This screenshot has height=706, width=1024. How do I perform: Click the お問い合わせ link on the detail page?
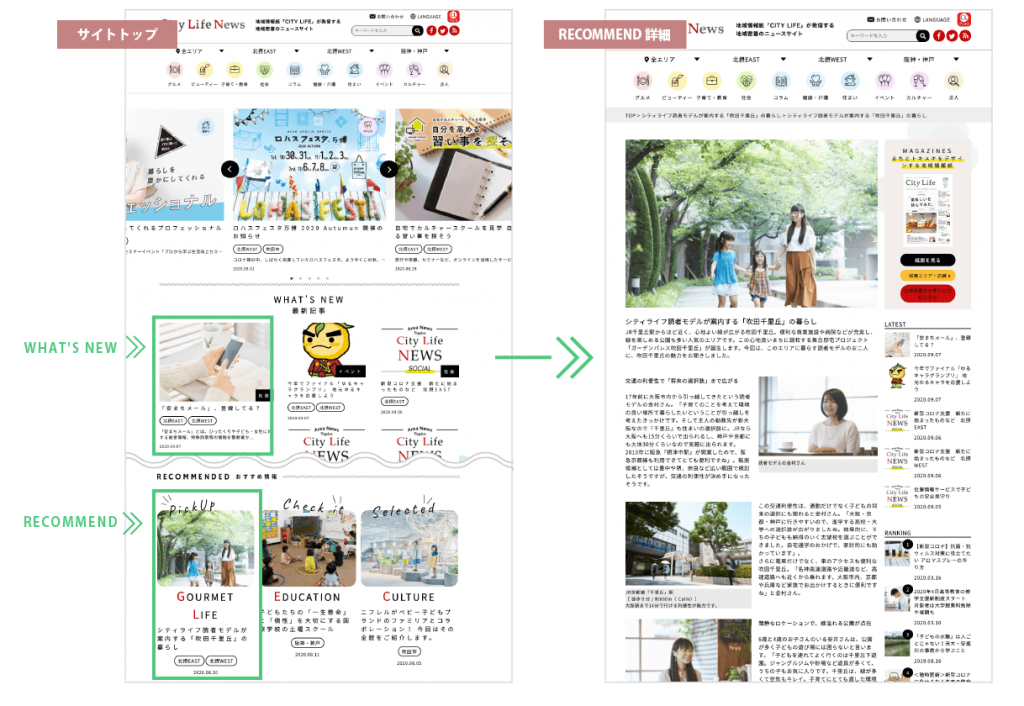(886, 20)
